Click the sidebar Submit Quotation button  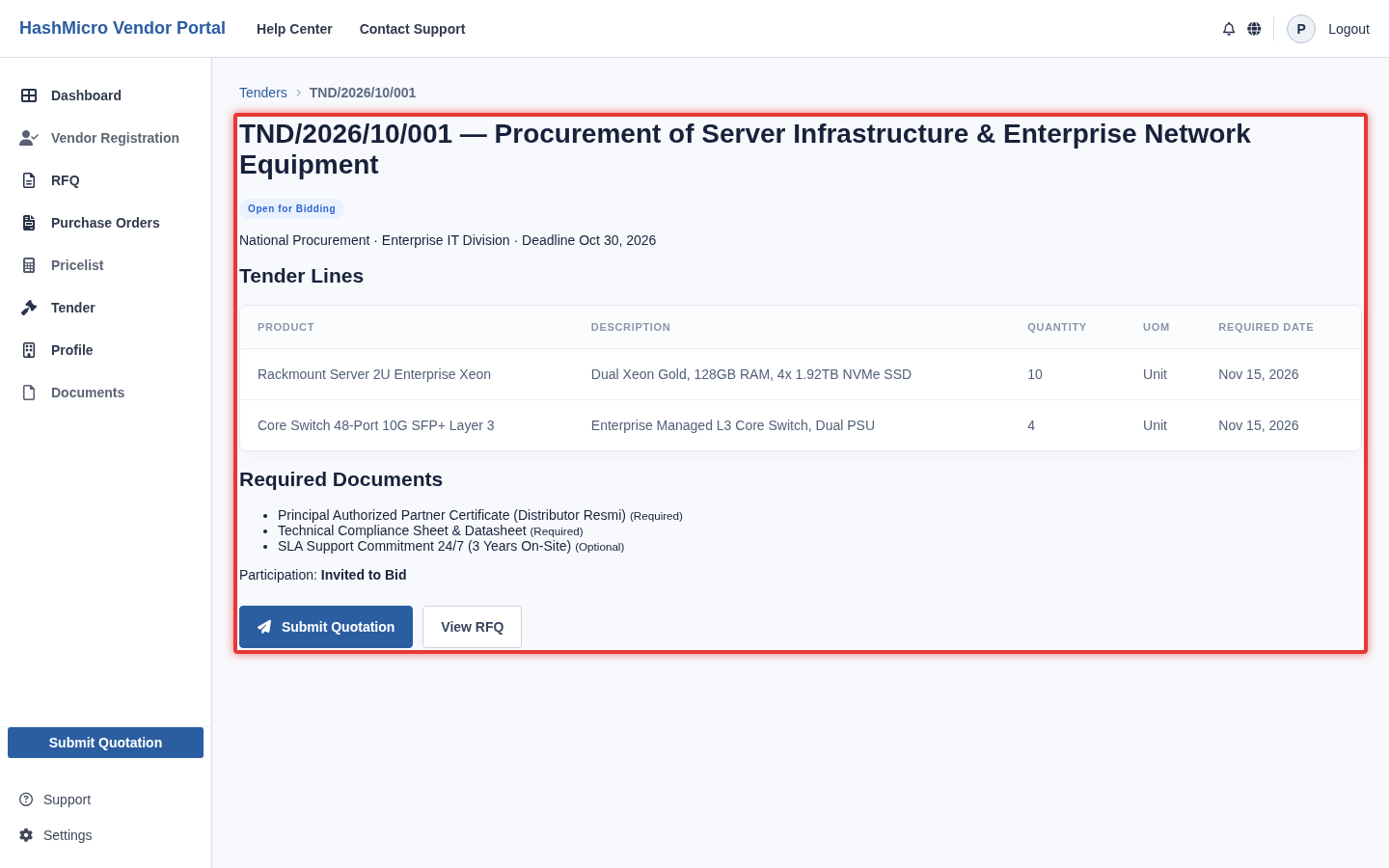pos(105,743)
